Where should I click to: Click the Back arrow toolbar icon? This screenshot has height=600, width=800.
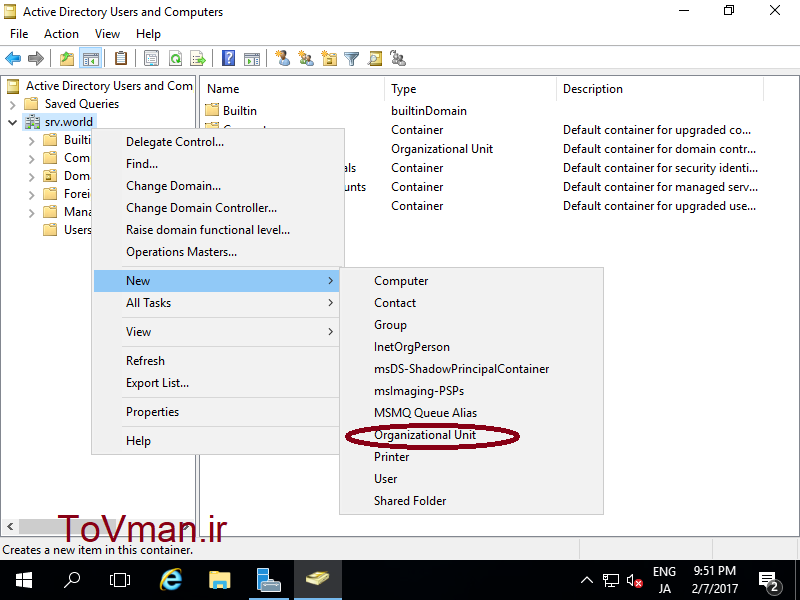click(x=13, y=59)
